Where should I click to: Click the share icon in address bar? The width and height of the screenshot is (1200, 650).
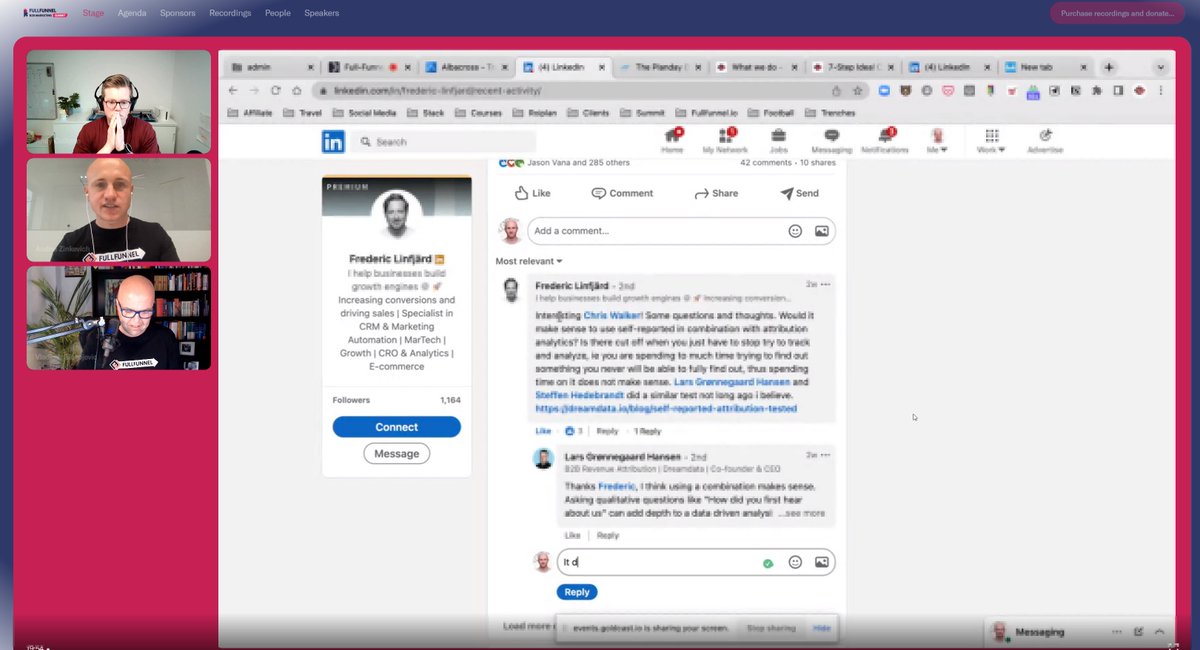pyautogui.click(x=836, y=90)
